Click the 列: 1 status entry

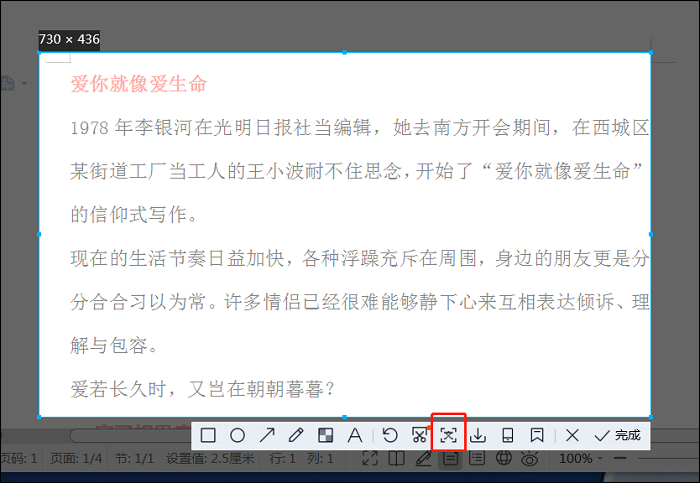pyautogui.click(x=320, y=458)
